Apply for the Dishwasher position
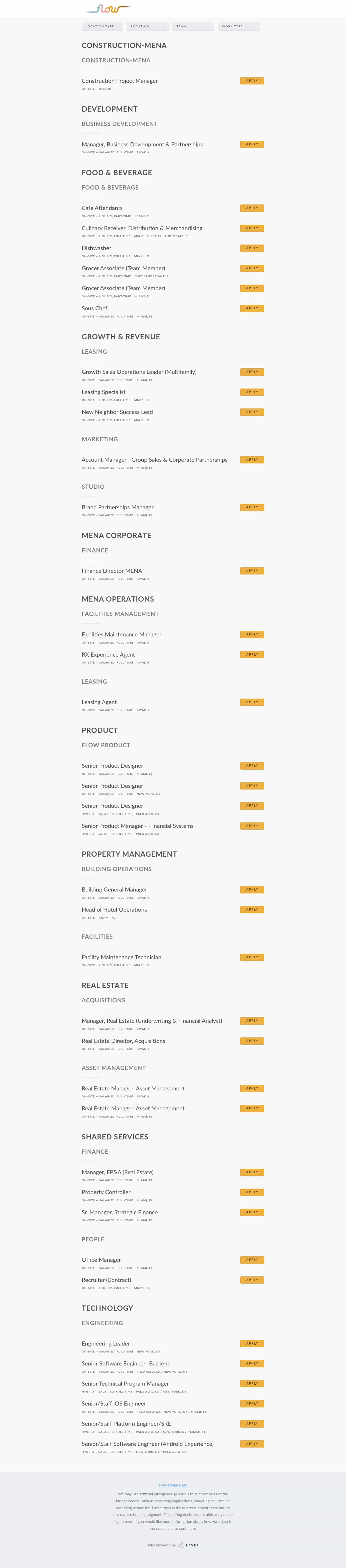 (x=252, y=248)
